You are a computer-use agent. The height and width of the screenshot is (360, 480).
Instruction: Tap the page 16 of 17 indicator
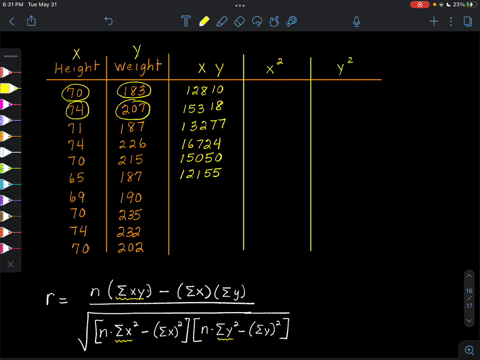[x=469, y=298]
